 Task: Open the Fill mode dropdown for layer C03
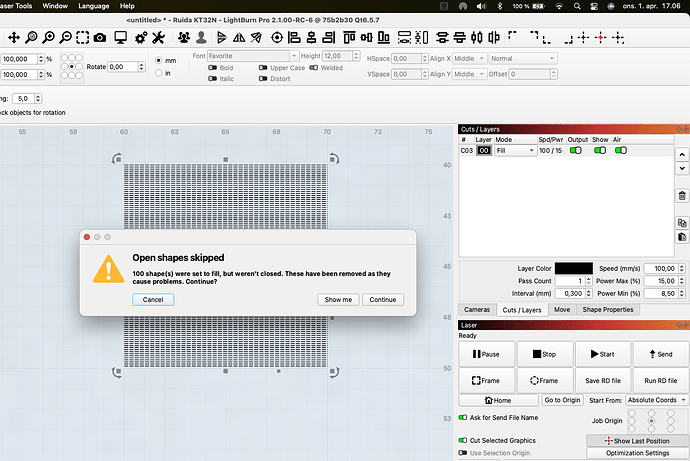tap(515, 150)
